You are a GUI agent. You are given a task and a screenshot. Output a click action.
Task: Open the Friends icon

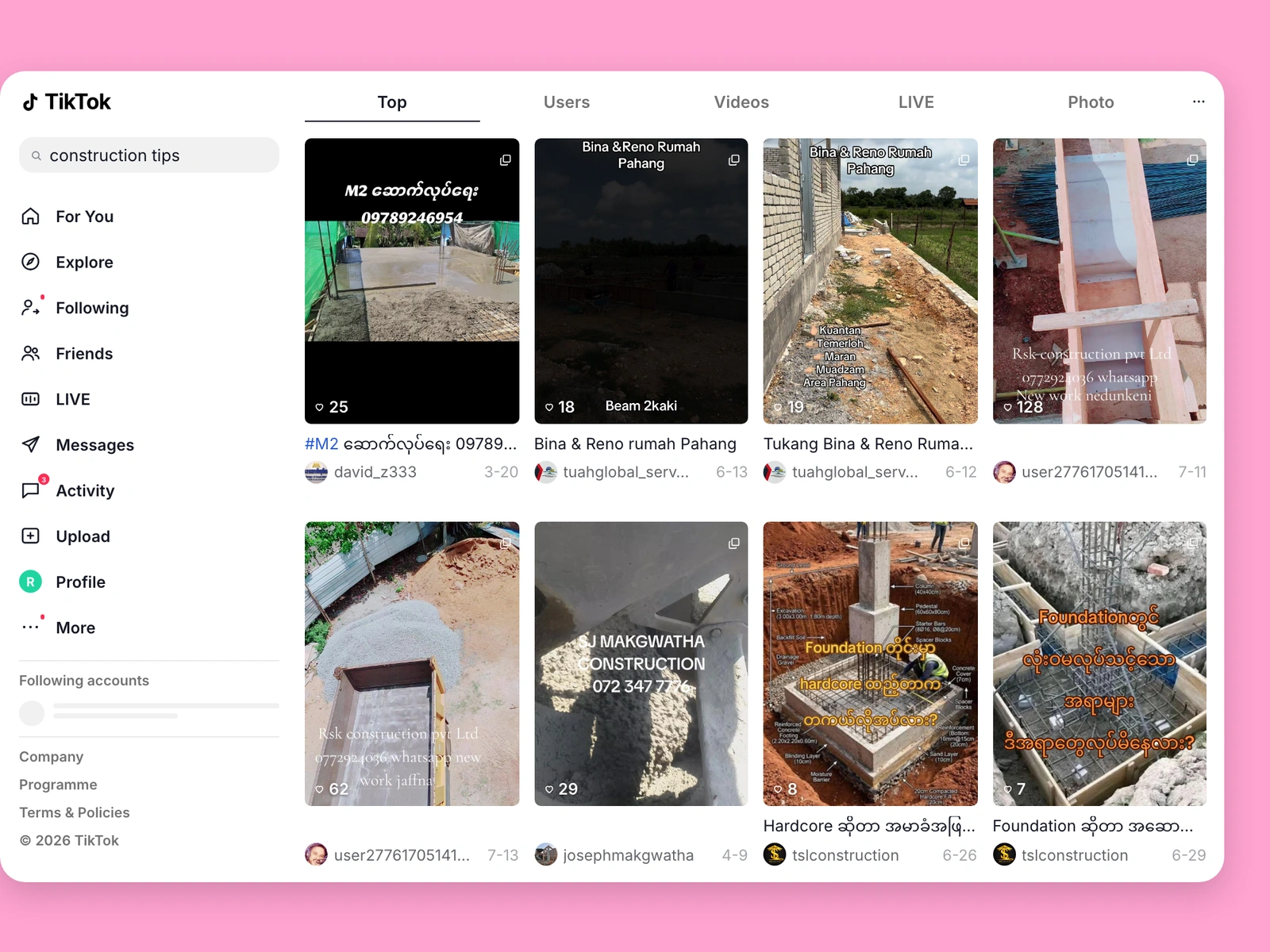click(31, 353)
